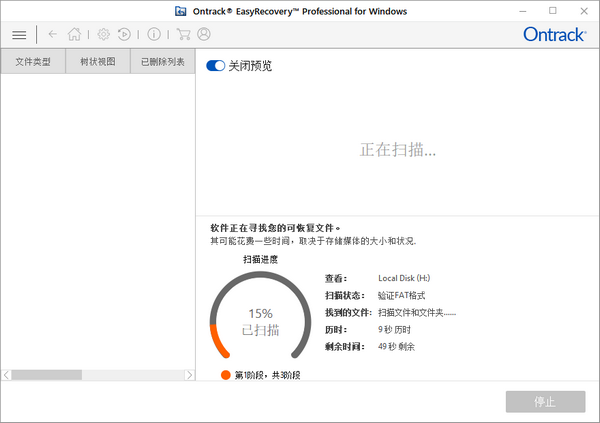Image resolution: width=600 pixels, height=423 pixels.
Task: Click the 停止 button
Action: pyautogui.click(x=545, y=402)
